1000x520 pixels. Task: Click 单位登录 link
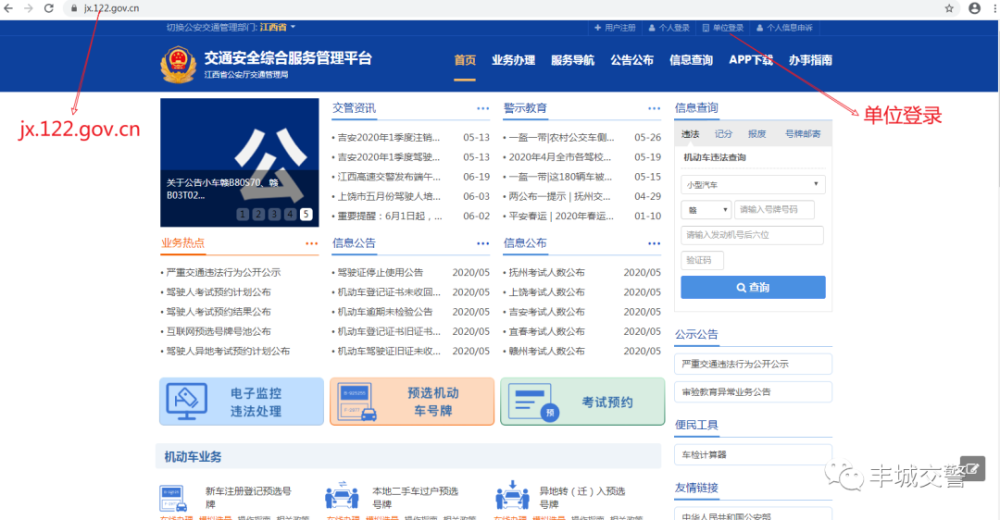[x=723, y=28]
